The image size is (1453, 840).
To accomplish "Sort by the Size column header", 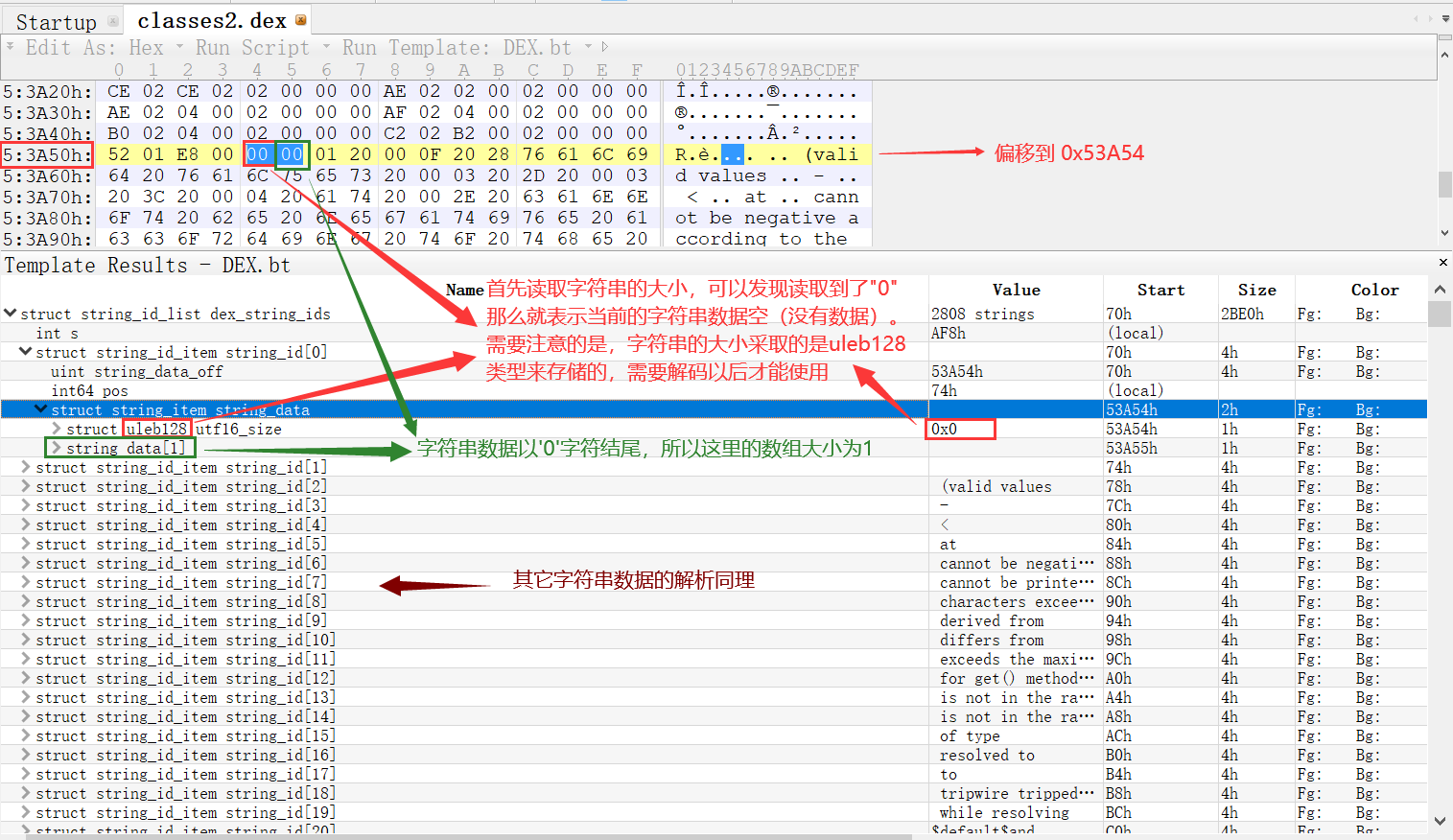I will (1256, 290).
